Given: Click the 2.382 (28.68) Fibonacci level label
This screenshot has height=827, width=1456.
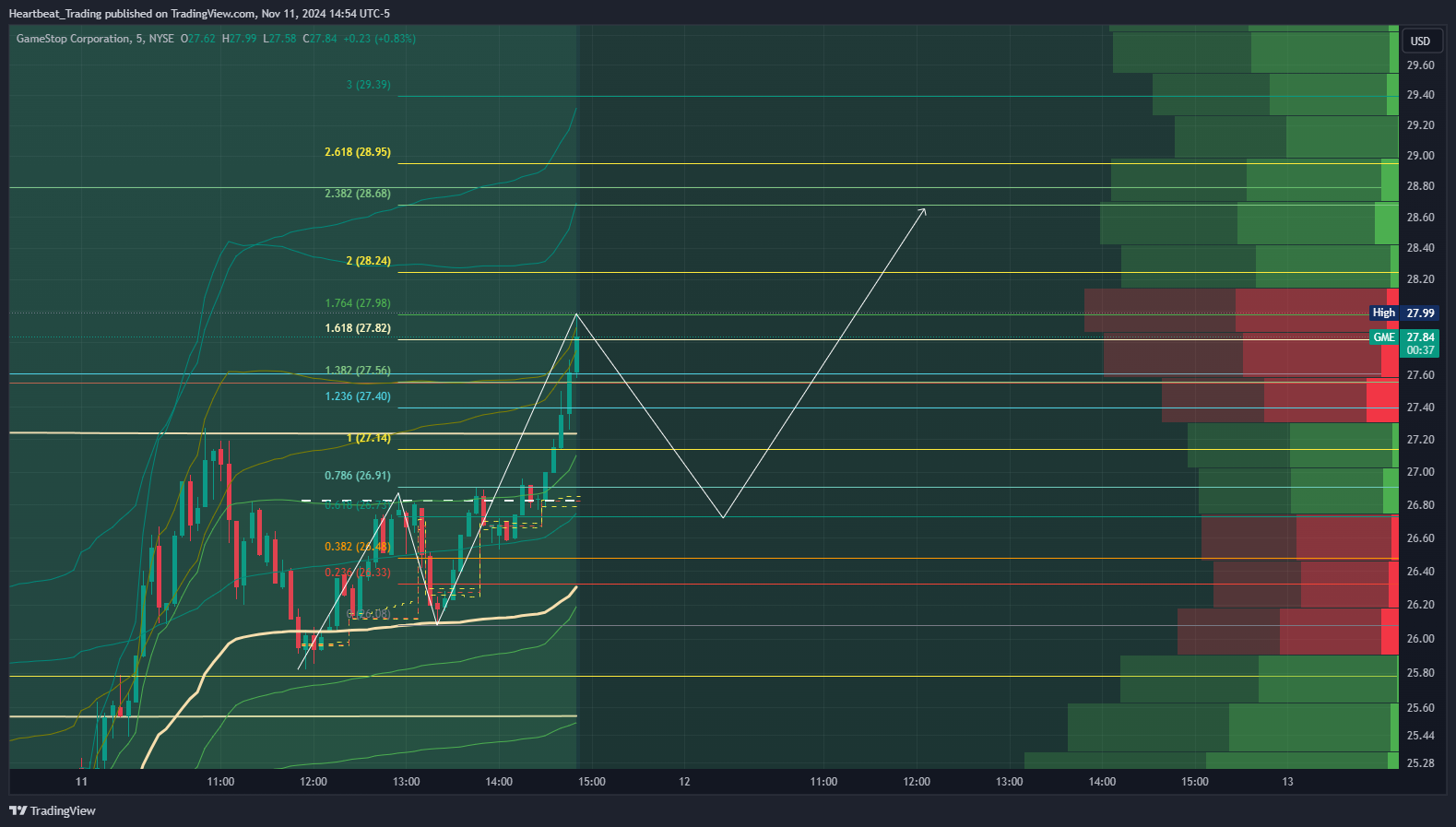Looking at the screenshot, I should (x=358, y=194).
